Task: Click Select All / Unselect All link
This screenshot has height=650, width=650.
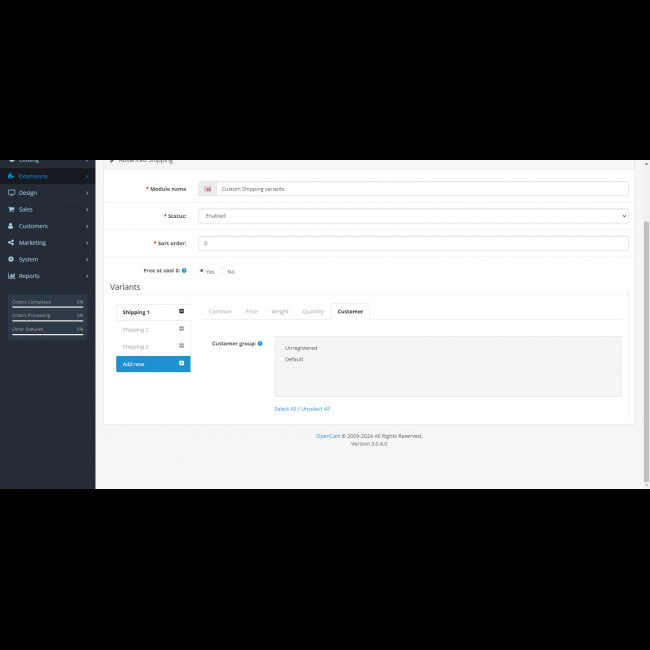Action: click(x=302, y=408)
